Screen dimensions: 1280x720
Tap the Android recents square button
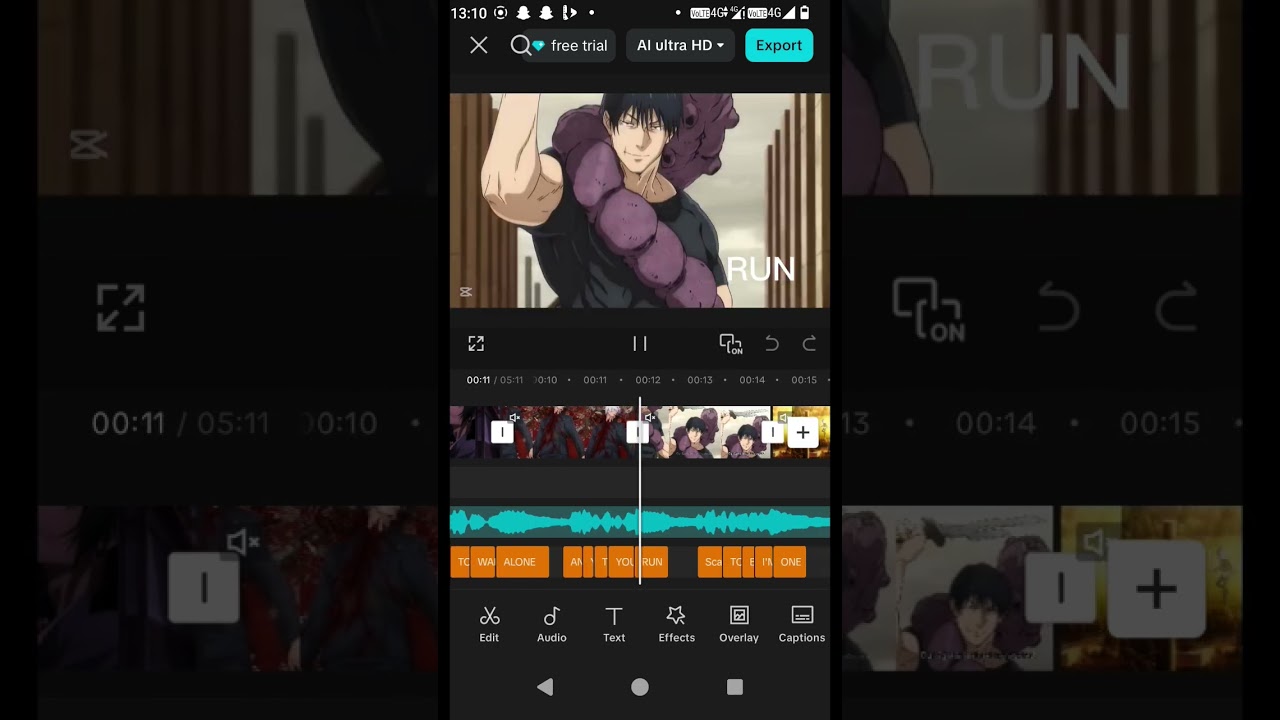coord(735,687)
